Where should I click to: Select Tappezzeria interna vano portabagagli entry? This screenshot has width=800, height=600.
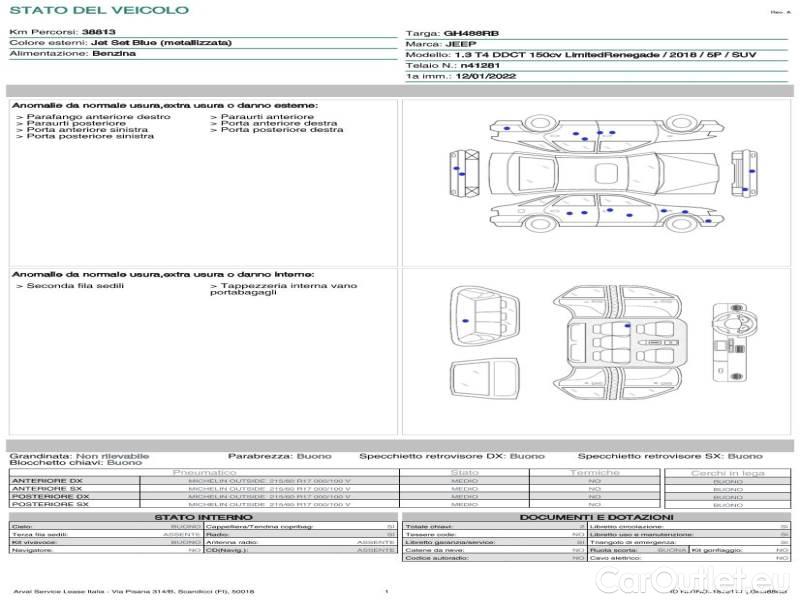[284, 289]
